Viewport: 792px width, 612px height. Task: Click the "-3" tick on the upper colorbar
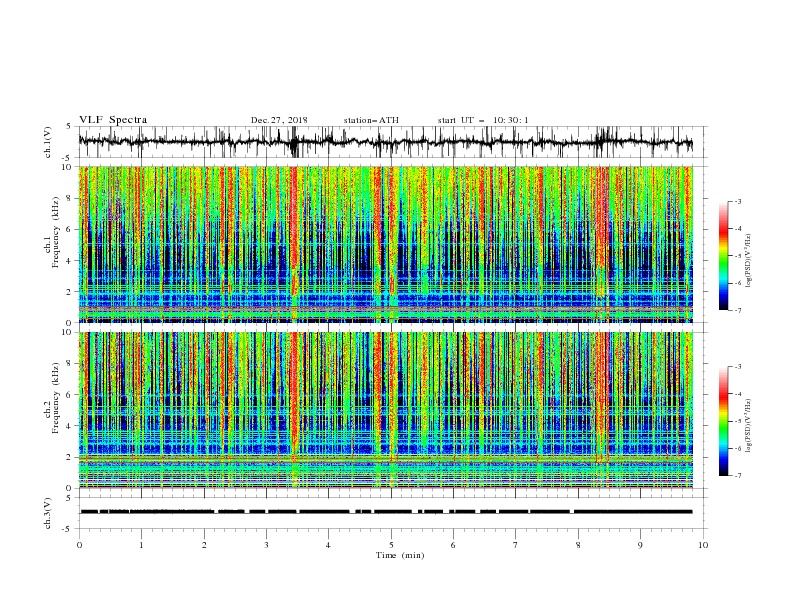click(738, 201)
